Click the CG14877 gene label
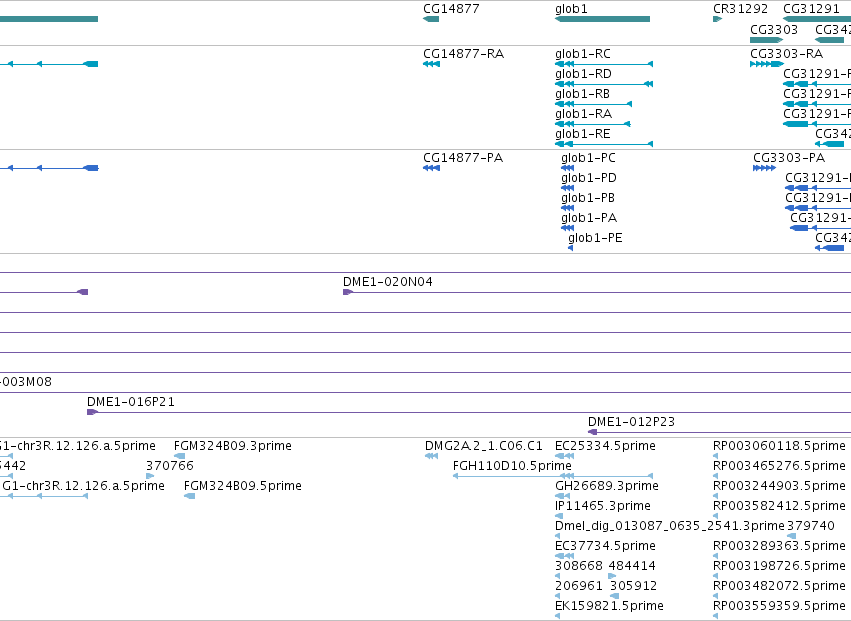851x621 pixels. pyautogui.click(x=451, y=9)
